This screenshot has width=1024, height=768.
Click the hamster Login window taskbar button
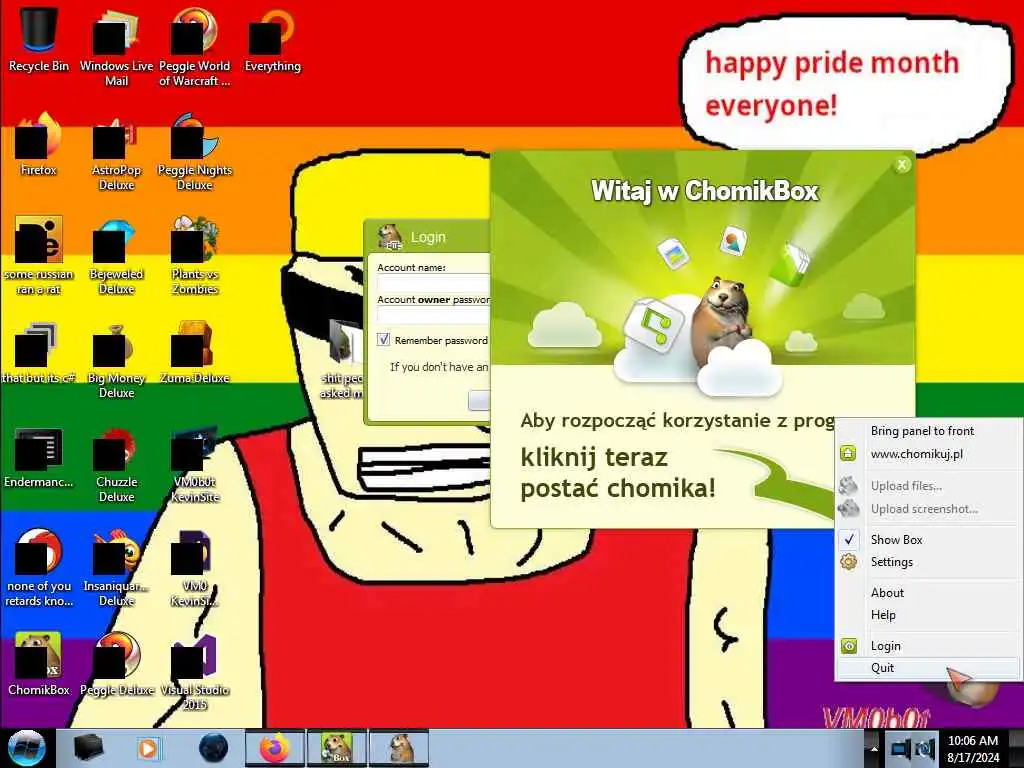[x=399, y=748]
